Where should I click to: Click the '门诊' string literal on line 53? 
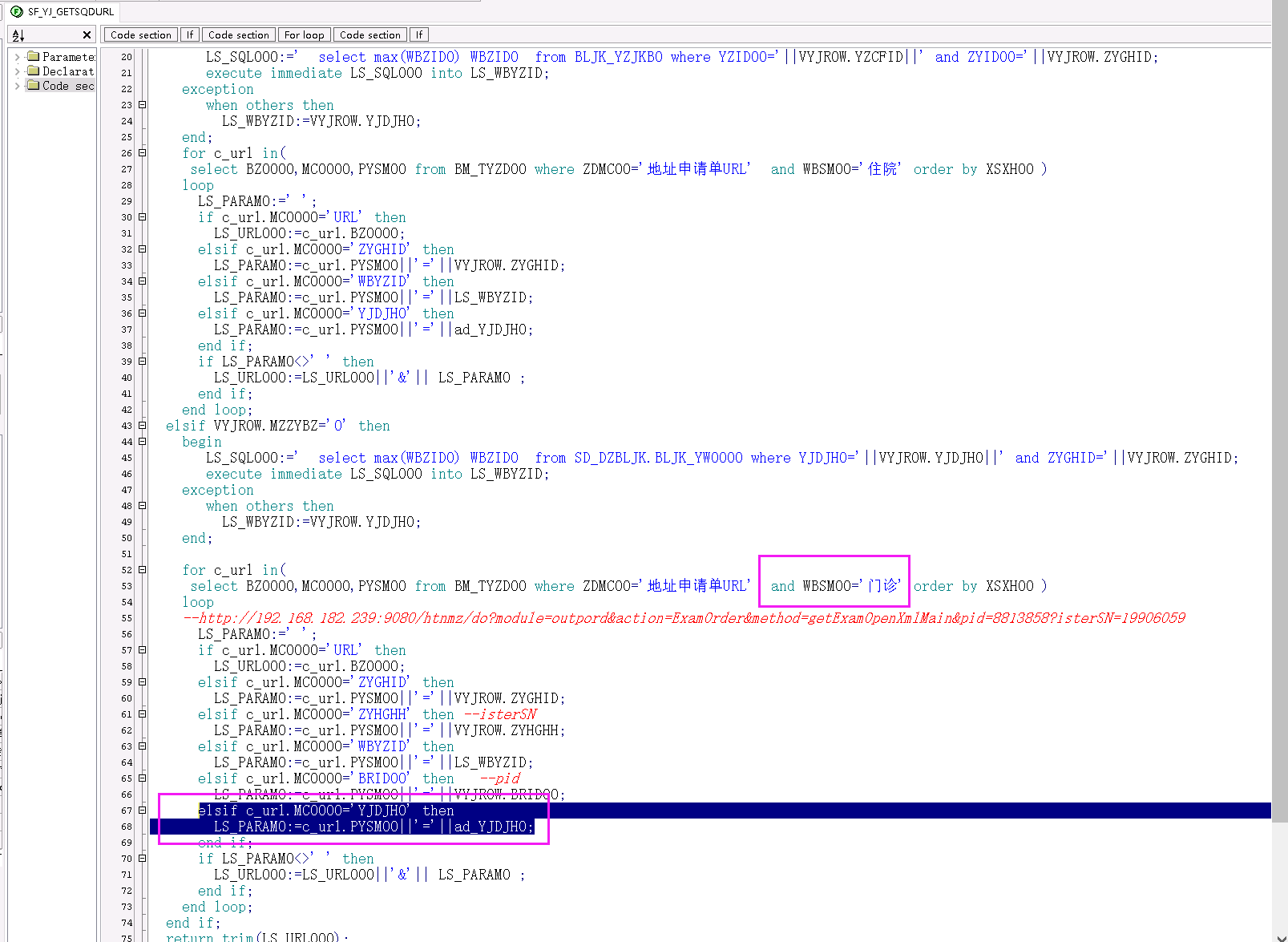(x=882, y=586)
